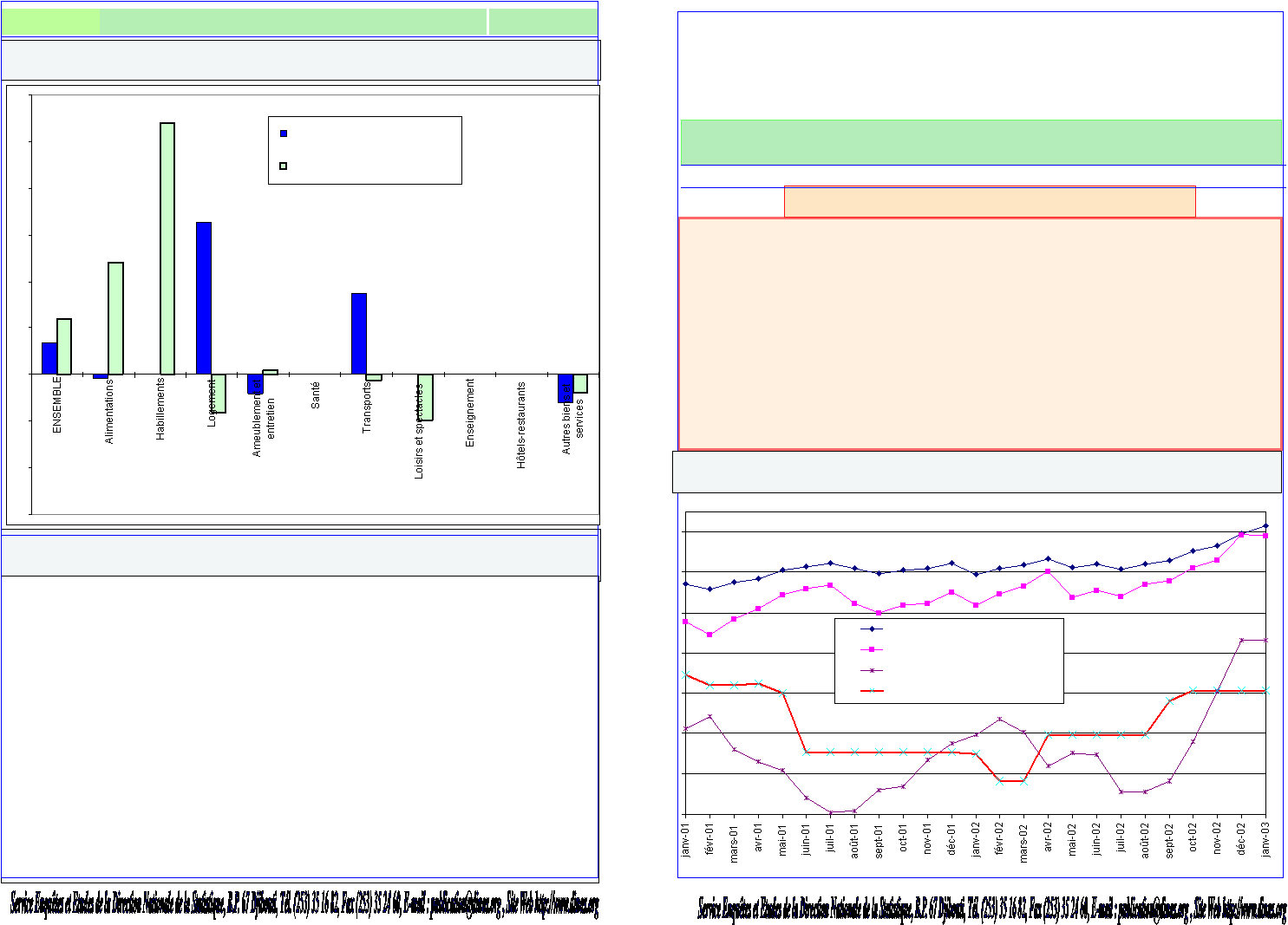Click the Alimentations axis label

coord(109,412)
